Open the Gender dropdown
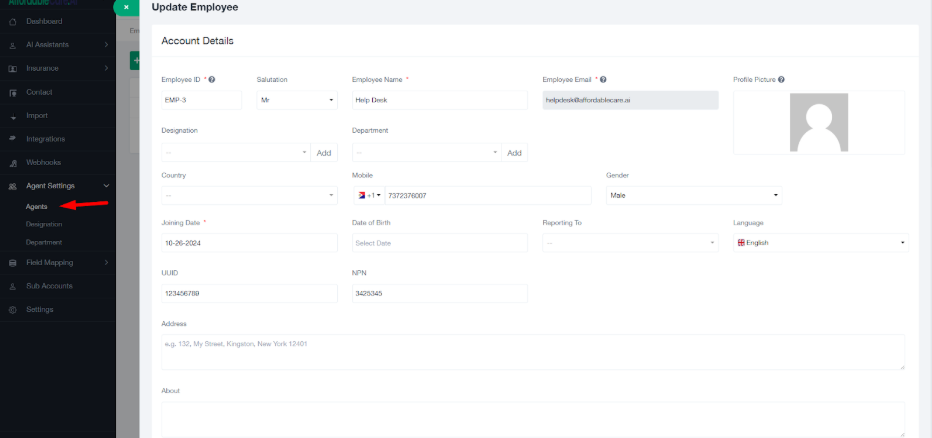 (x=693, y=195)
